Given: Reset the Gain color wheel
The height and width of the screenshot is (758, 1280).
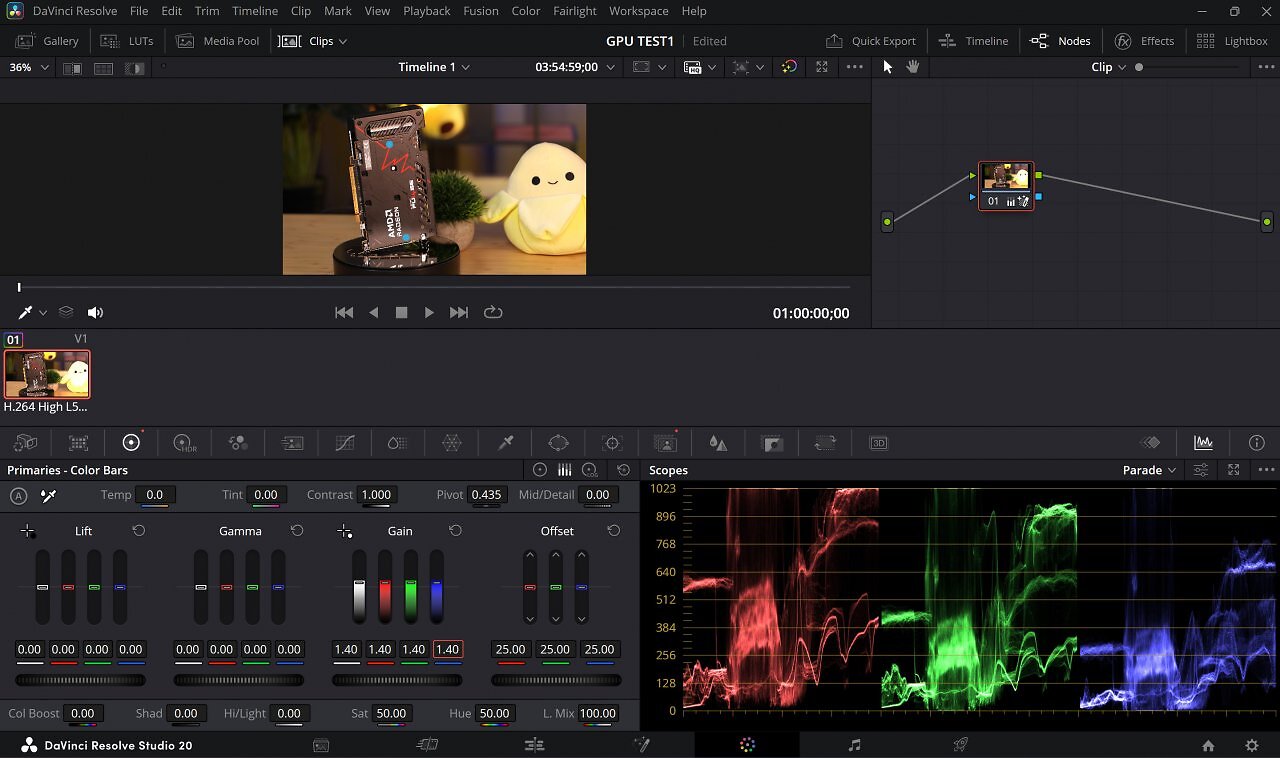Looking at the screenshot, I should tap(455, 531).
